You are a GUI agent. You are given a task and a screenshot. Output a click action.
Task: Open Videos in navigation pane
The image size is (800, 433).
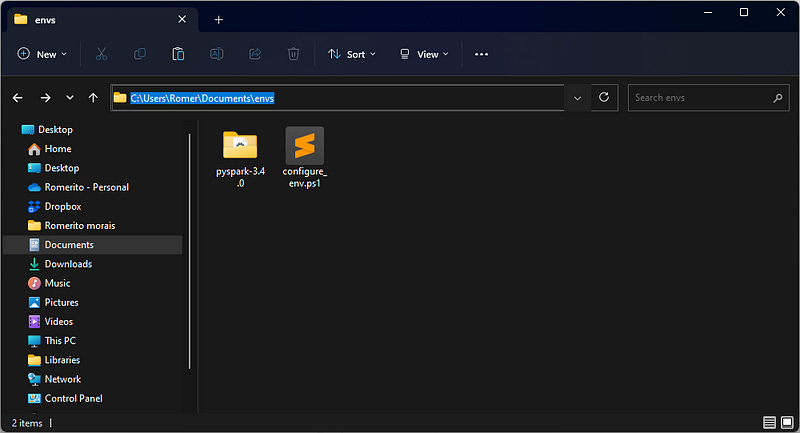pyautogui.click(x=51, y=322)
